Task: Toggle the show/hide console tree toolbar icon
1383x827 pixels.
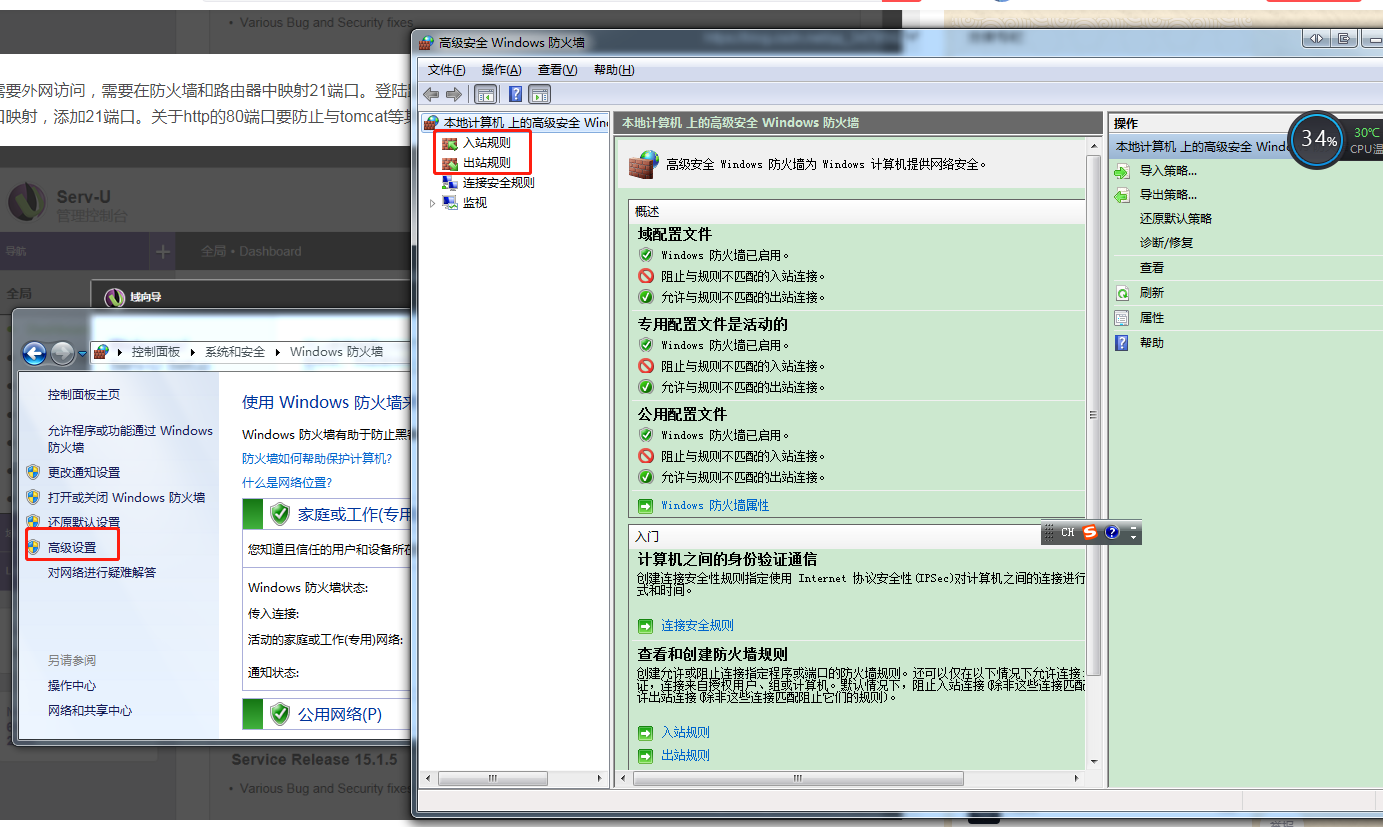Action: (x=486, y=94)
